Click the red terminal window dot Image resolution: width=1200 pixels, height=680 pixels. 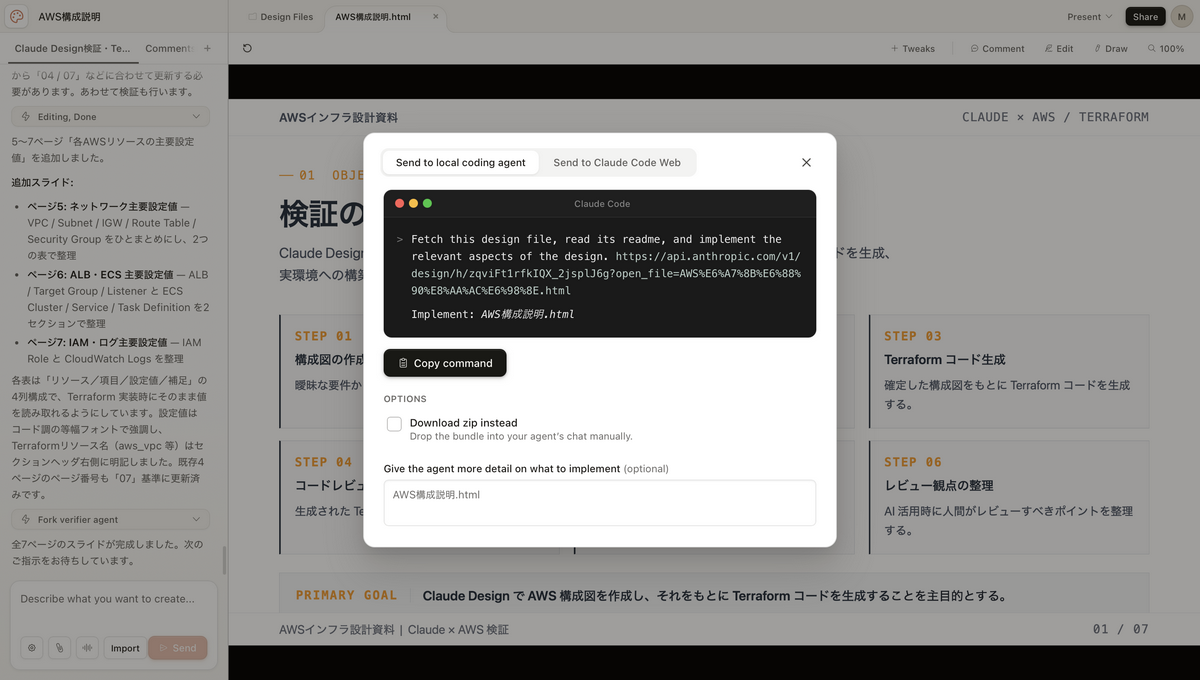[x=399, y=203]
